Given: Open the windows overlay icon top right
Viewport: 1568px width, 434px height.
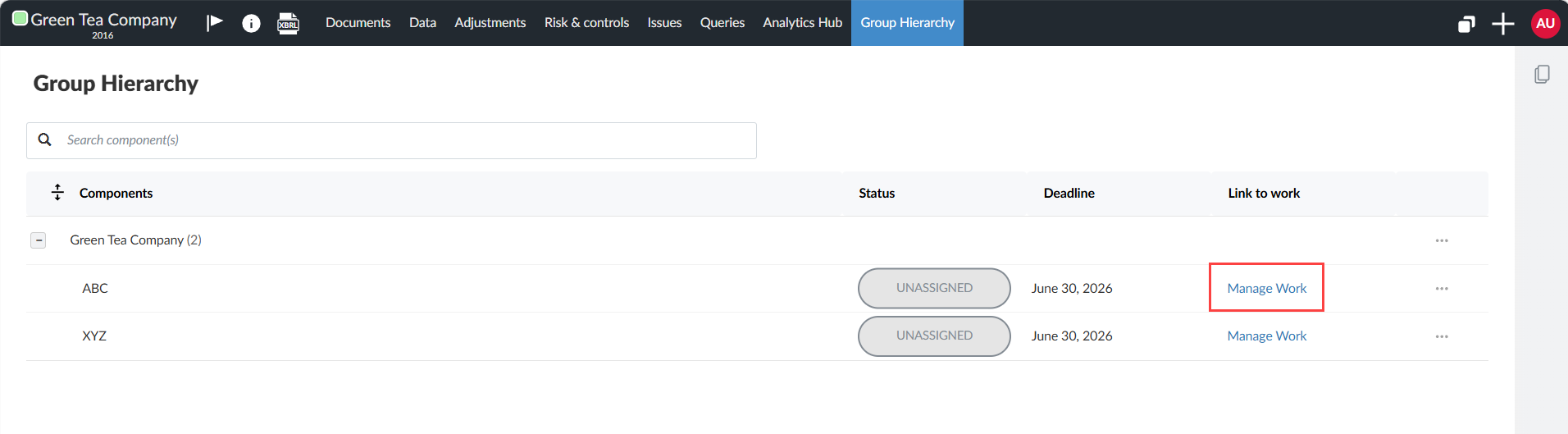Looking at the screenshot, I should [x=1466, y=24].
